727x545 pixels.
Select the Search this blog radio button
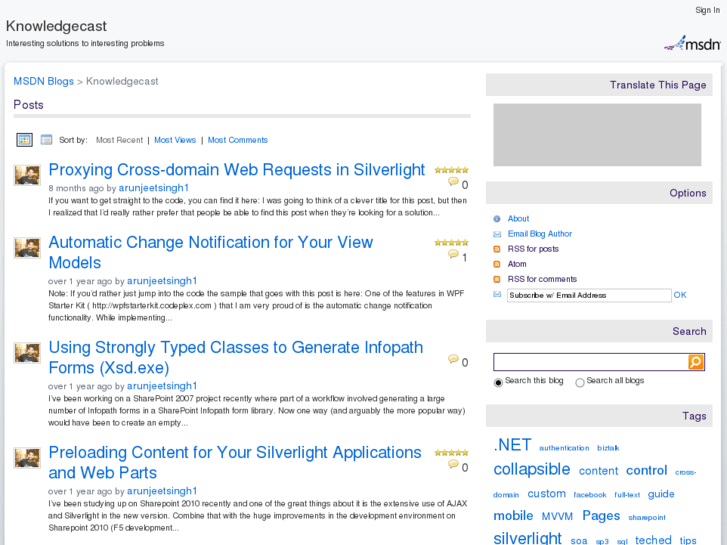point(498,382)
